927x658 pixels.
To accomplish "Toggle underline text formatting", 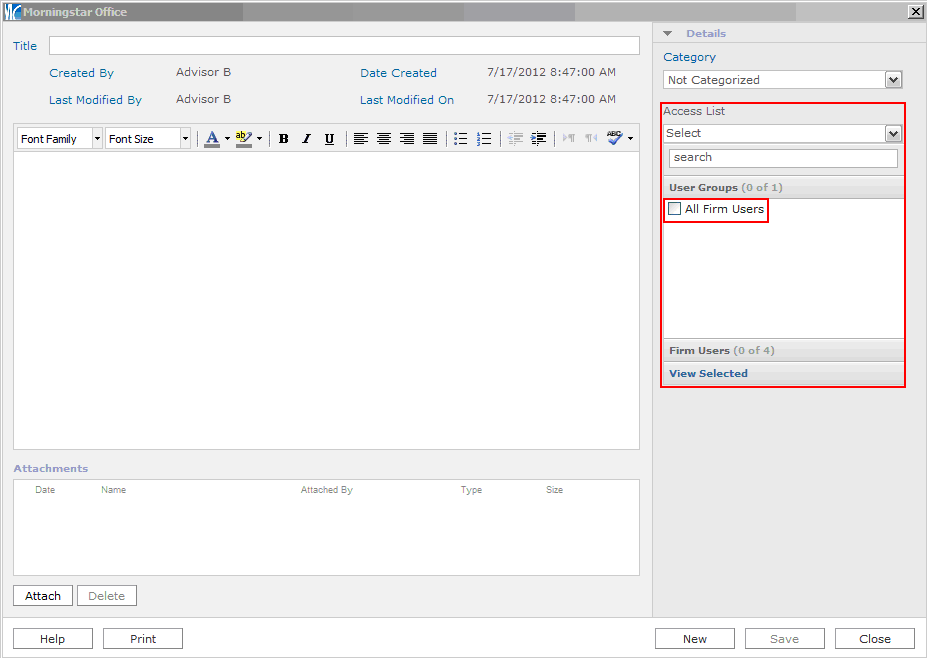I will click(x=329, y=139).
